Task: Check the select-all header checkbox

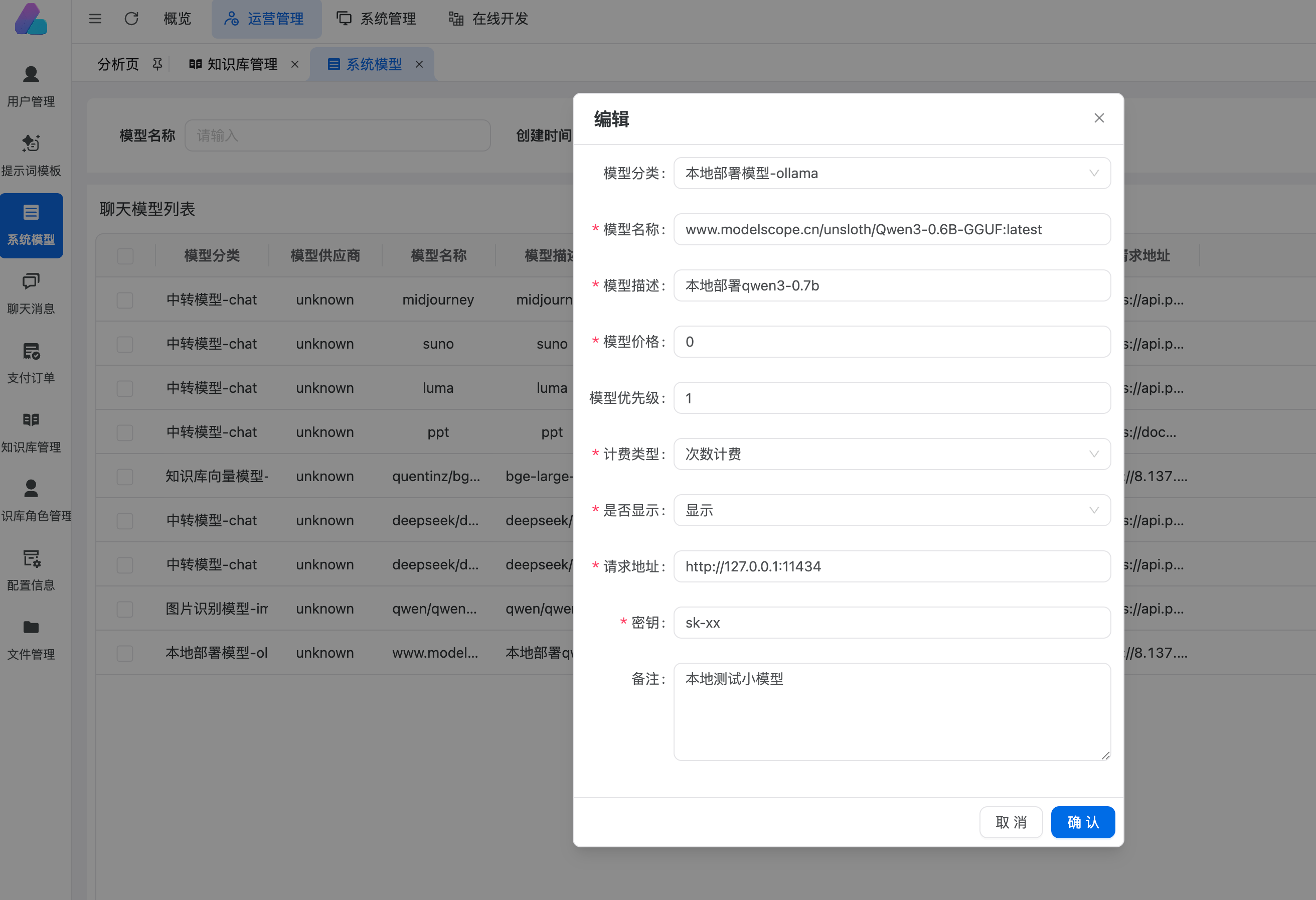Action: pos(125,256)
